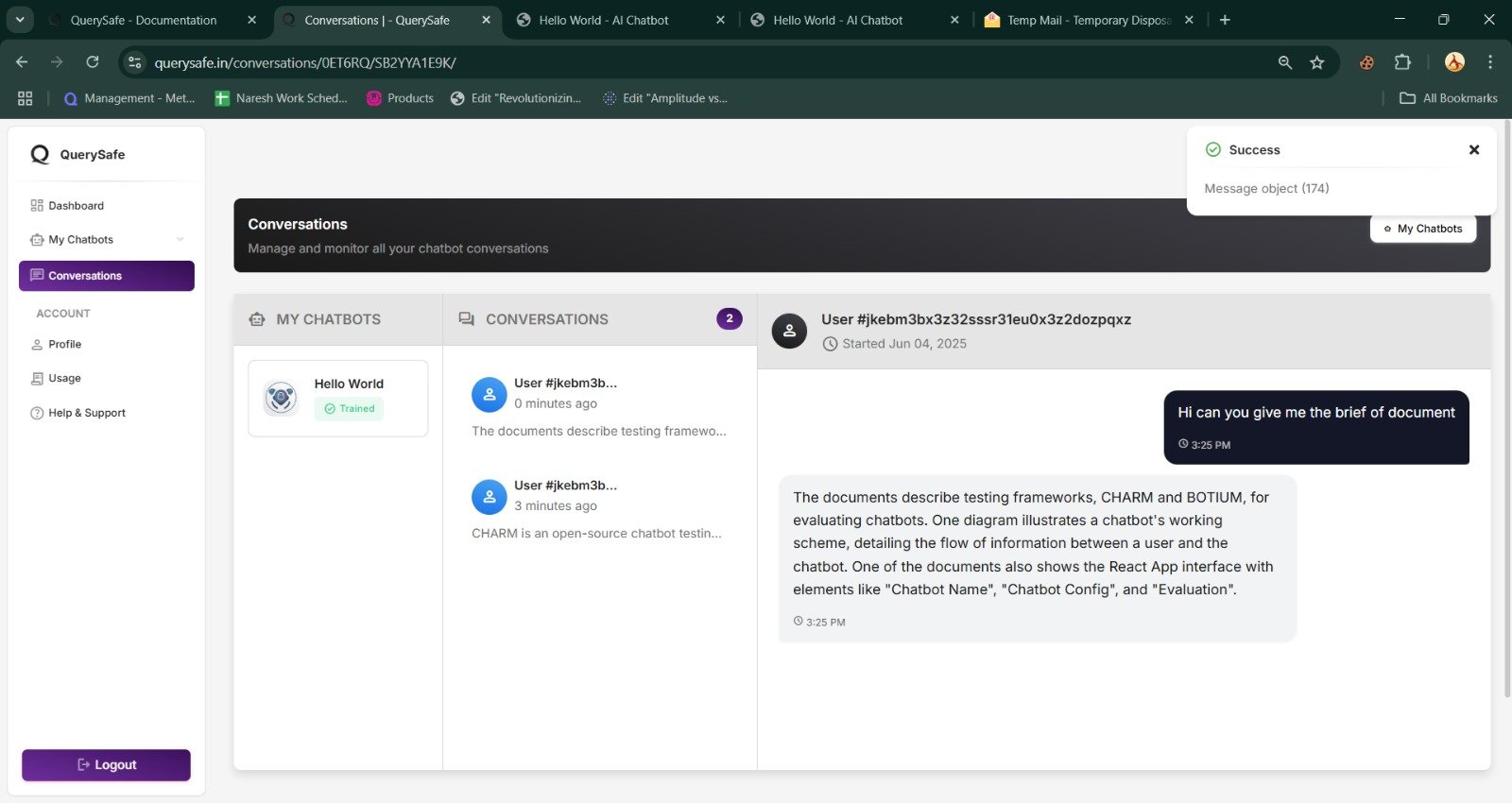Open the browser profile avatar

tap(1454, 62)
